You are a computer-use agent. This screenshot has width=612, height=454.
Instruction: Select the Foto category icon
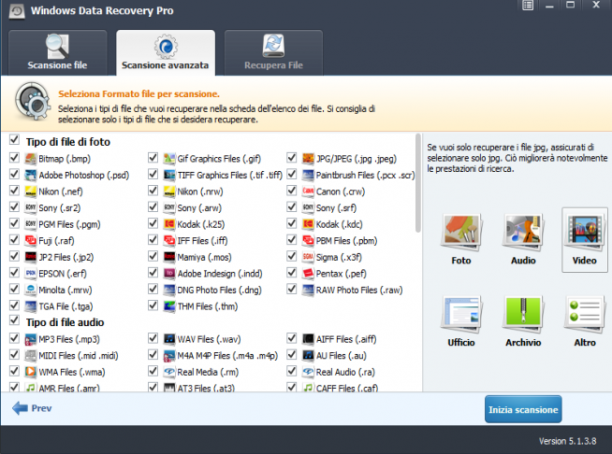pyautogui.click(x=461, y=231)
